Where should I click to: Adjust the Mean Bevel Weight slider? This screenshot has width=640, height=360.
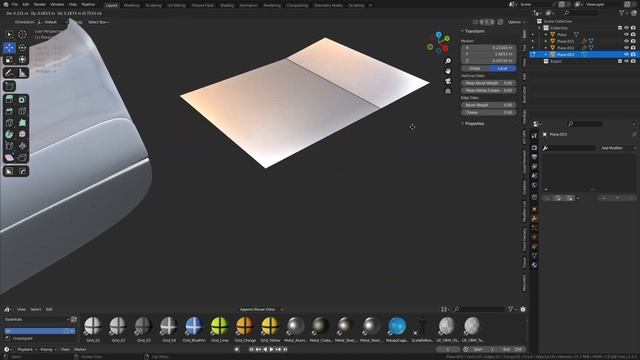(489, 83)
